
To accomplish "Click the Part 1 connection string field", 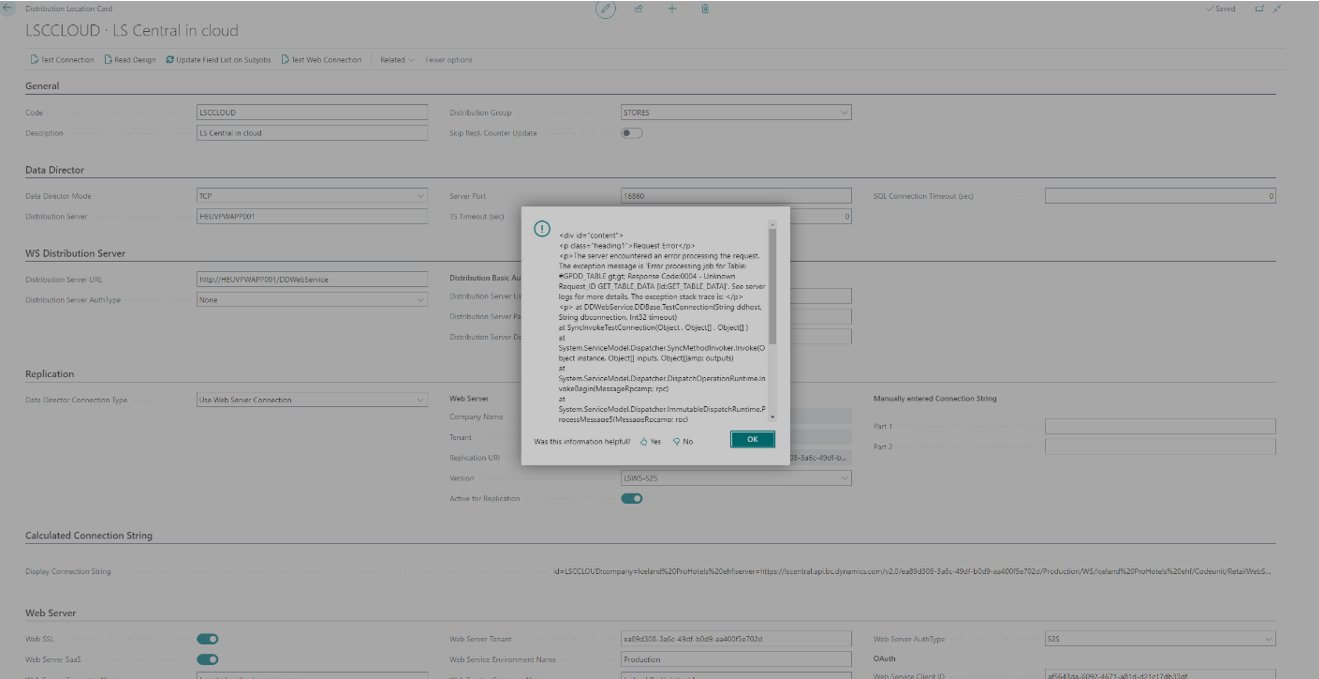I will coord(1160,426).
